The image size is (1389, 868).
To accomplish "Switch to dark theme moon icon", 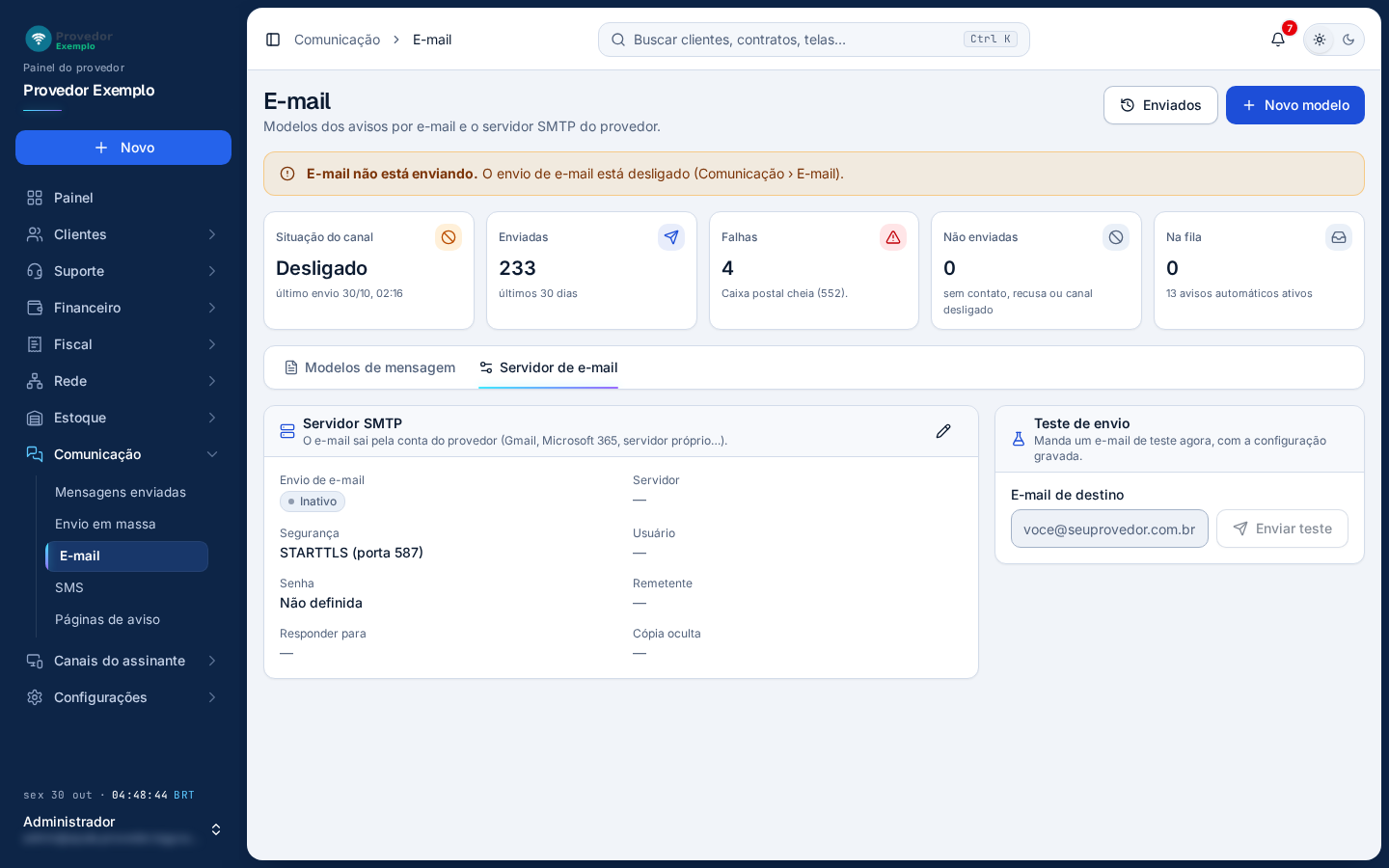I will click(1348, 40).
